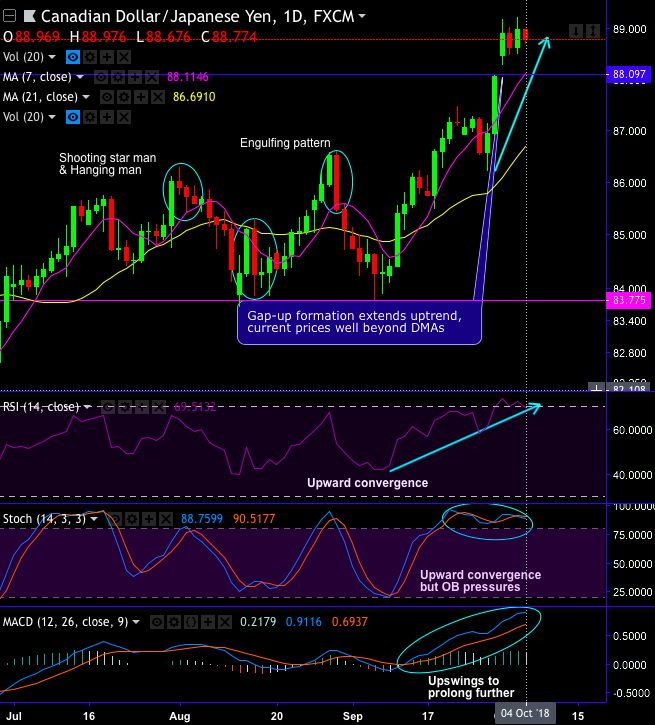Open MA (7, close) settings gear
Screen dimensions: 655x725
[118, 77]
